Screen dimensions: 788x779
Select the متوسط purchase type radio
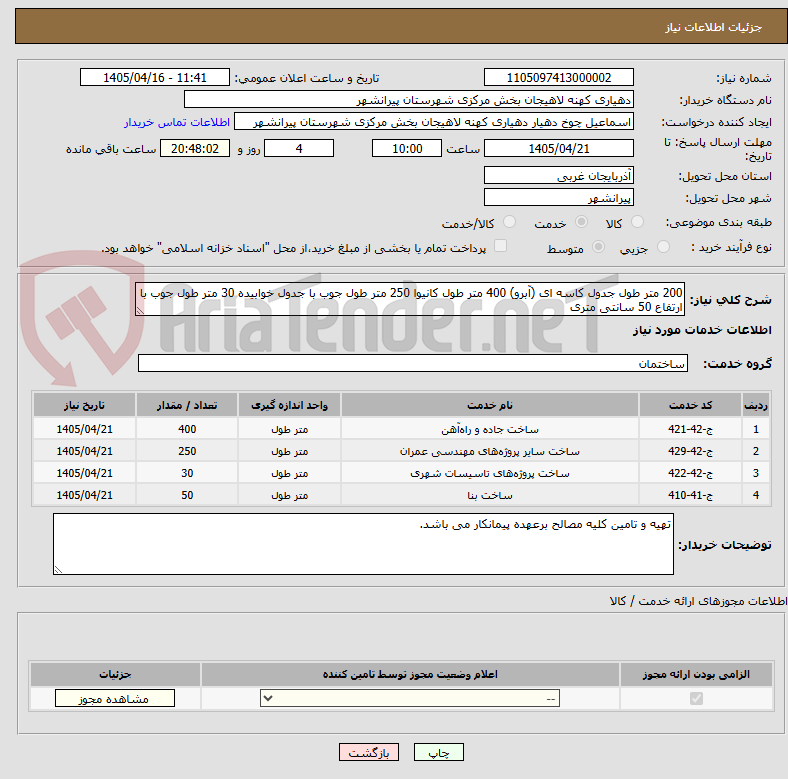pyautogui.click(x=598, y=246)
